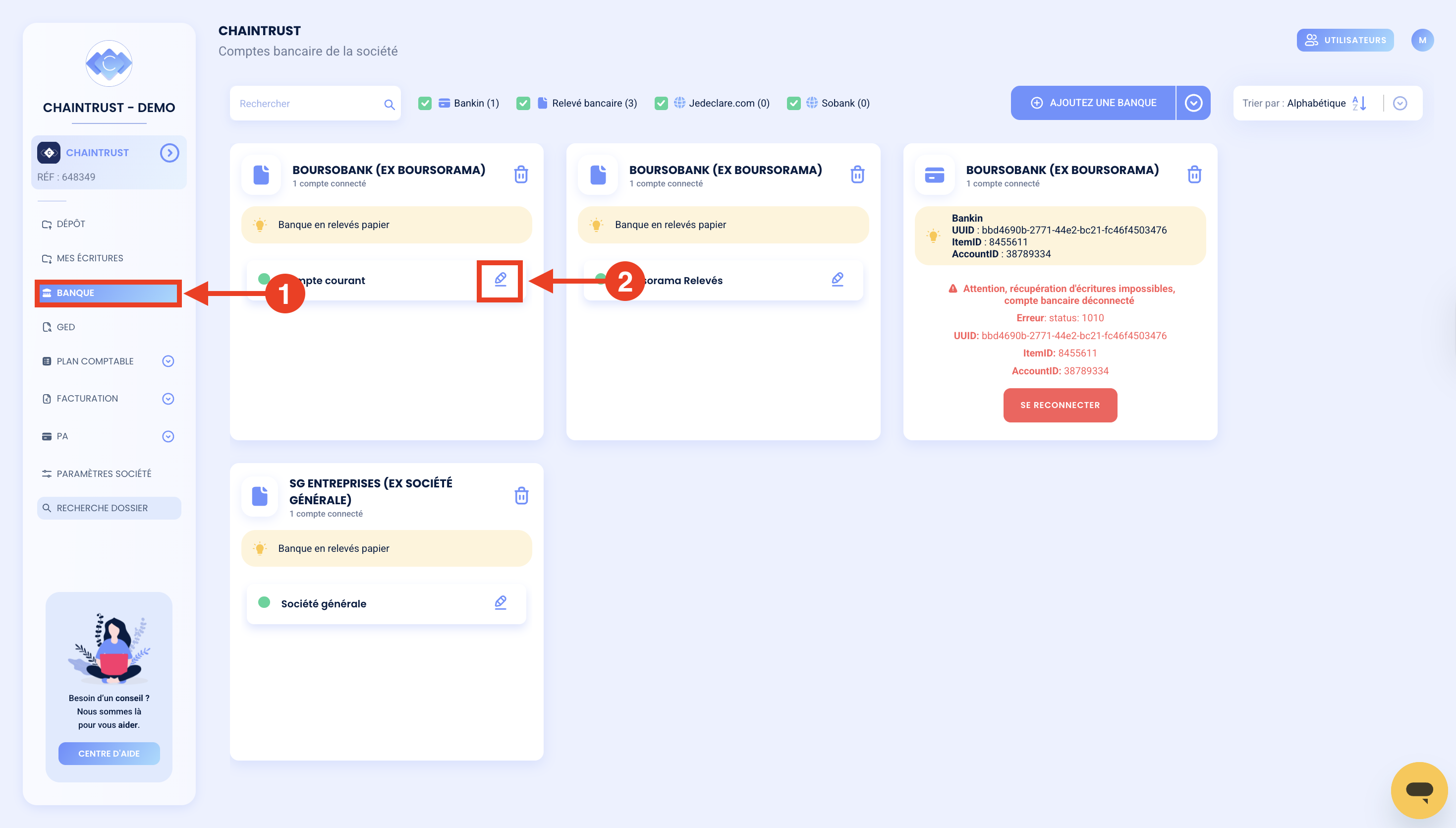Click the Jedeclare.com globe icon
The image size is (1456, 828).
tap(680, 102)
